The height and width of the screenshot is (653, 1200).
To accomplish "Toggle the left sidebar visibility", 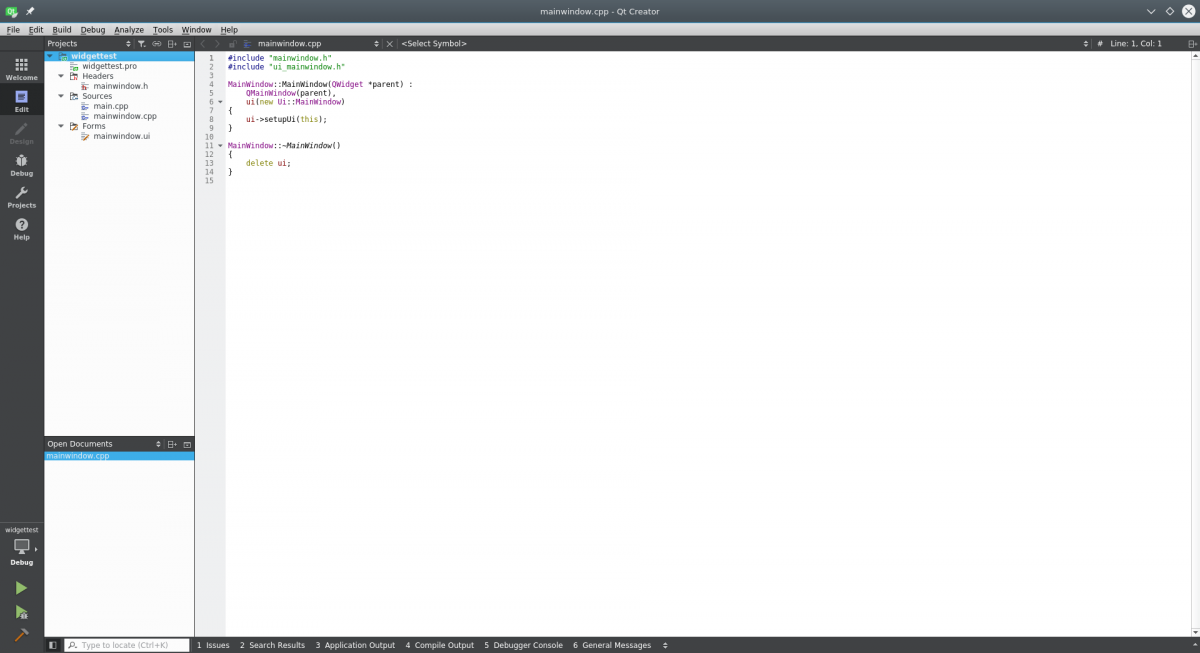I will coord(53,645).
